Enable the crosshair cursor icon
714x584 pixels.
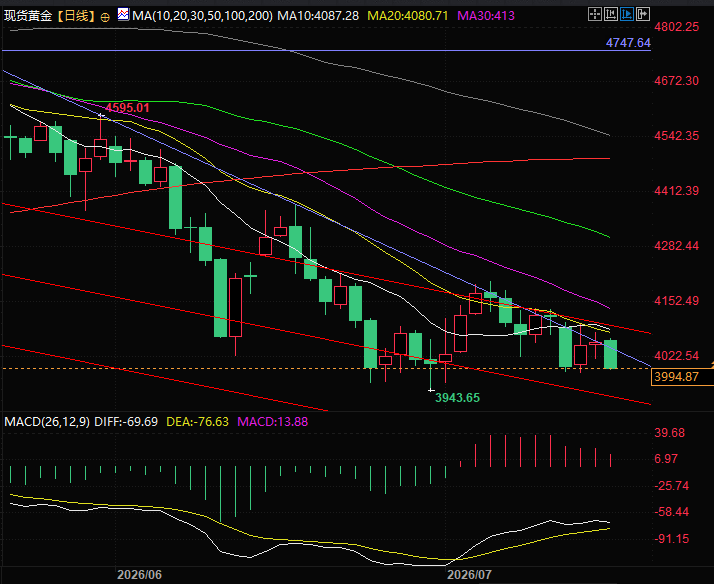pyautogui.click(x=595, y=14)
